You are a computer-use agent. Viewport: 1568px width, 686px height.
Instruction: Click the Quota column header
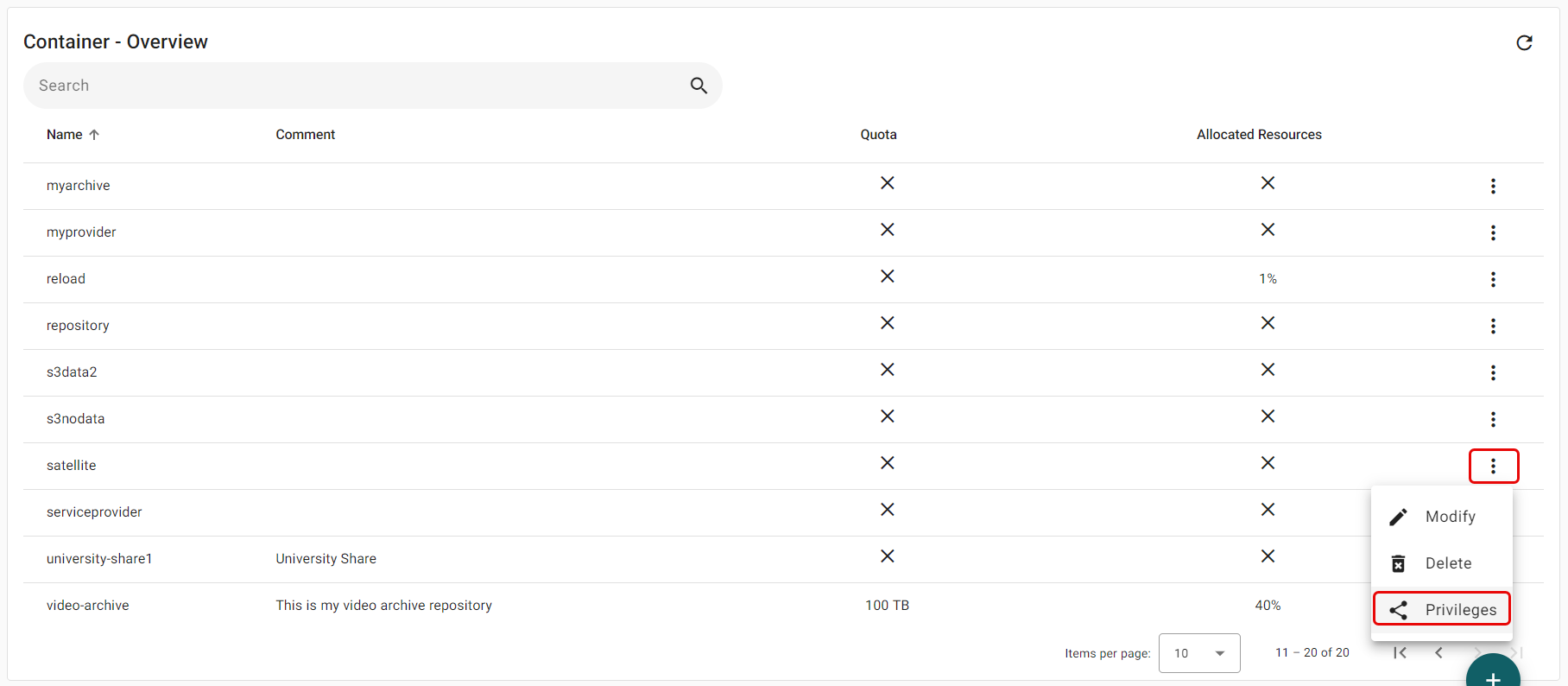coord(878,135)
